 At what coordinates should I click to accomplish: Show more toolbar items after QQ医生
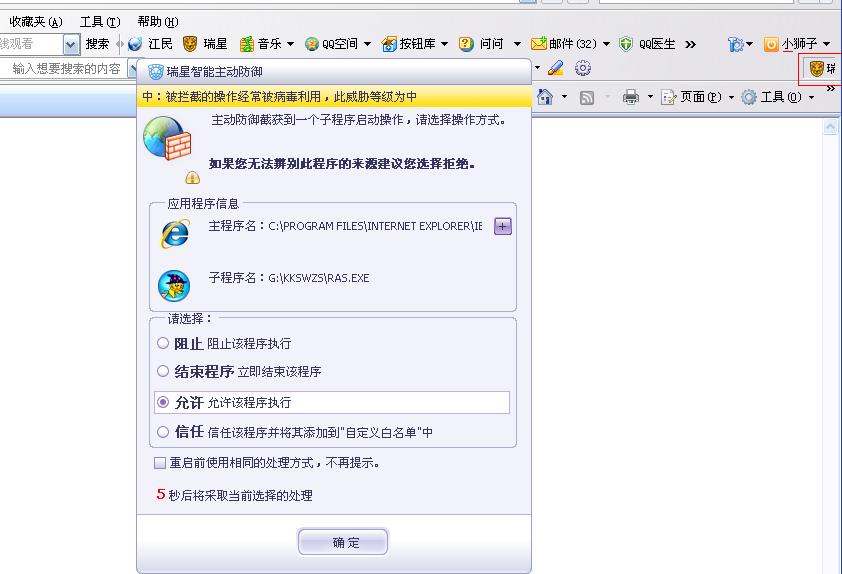click(691, 45)
